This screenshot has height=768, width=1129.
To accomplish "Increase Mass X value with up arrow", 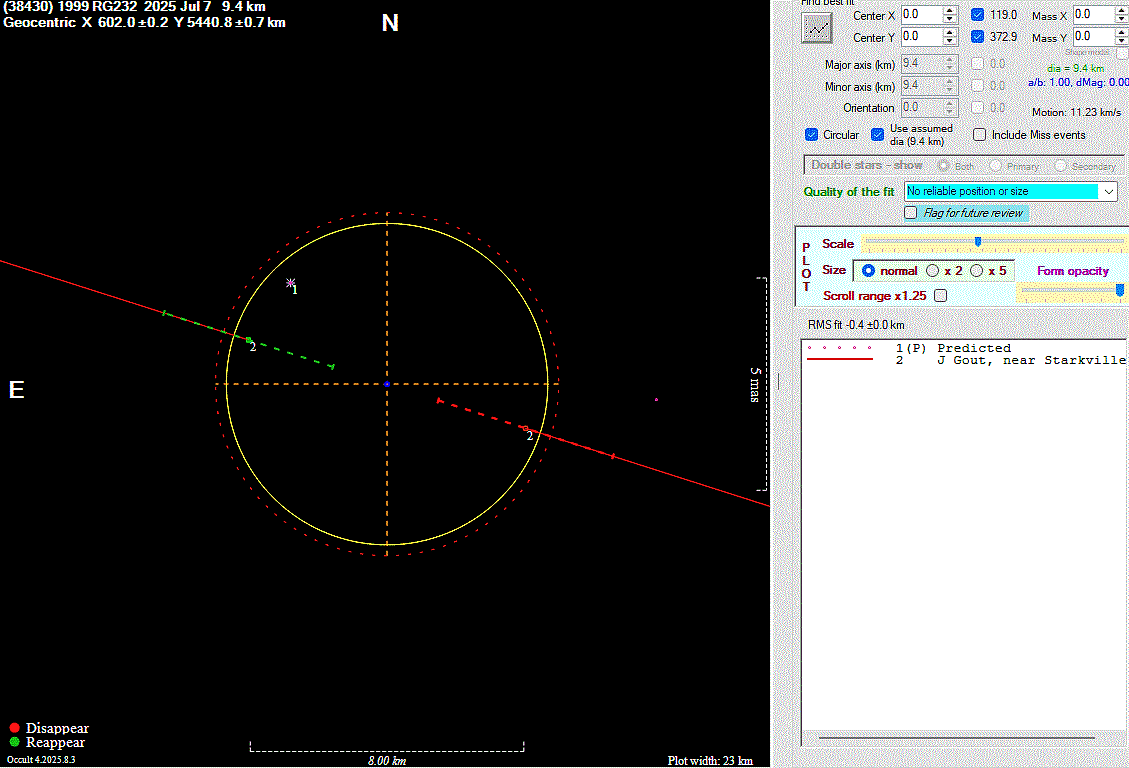I will tap(1121, 11).
